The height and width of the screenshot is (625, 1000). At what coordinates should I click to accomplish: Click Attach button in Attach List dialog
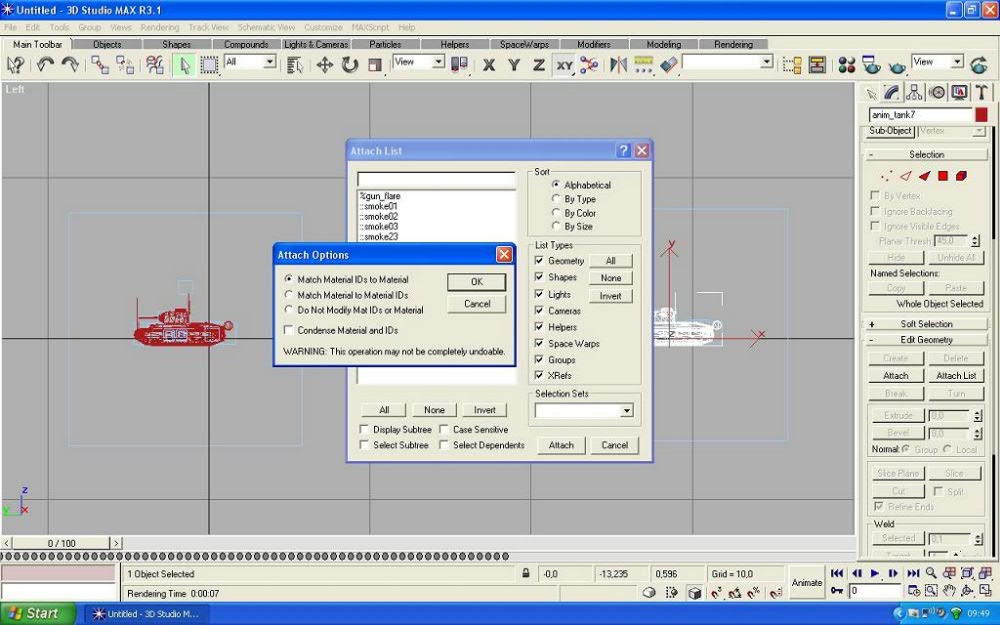pyautogui.click(x=561, y=445)
